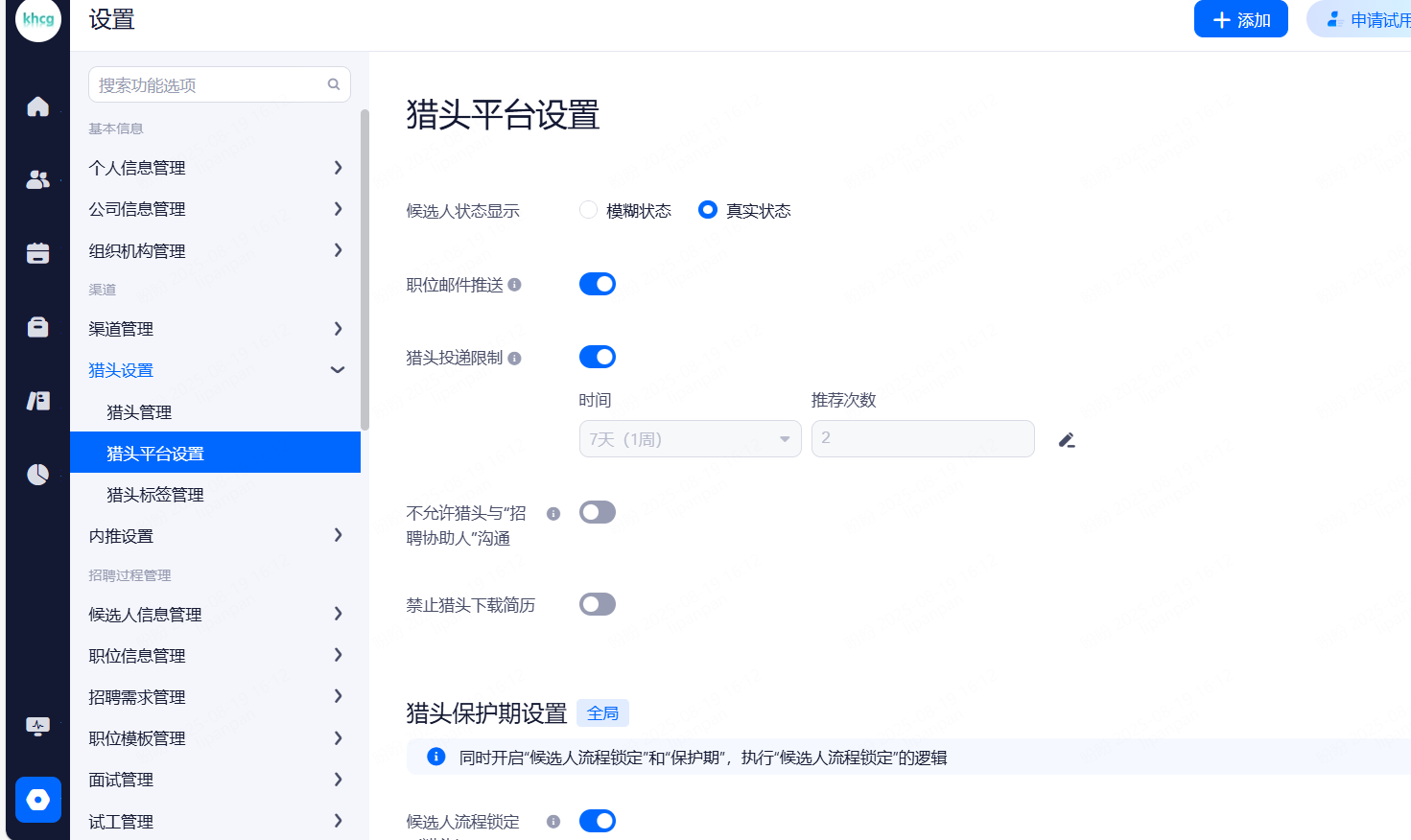Click the pencil edit icon beside 推荐次数

click(x=1066, y=440)
